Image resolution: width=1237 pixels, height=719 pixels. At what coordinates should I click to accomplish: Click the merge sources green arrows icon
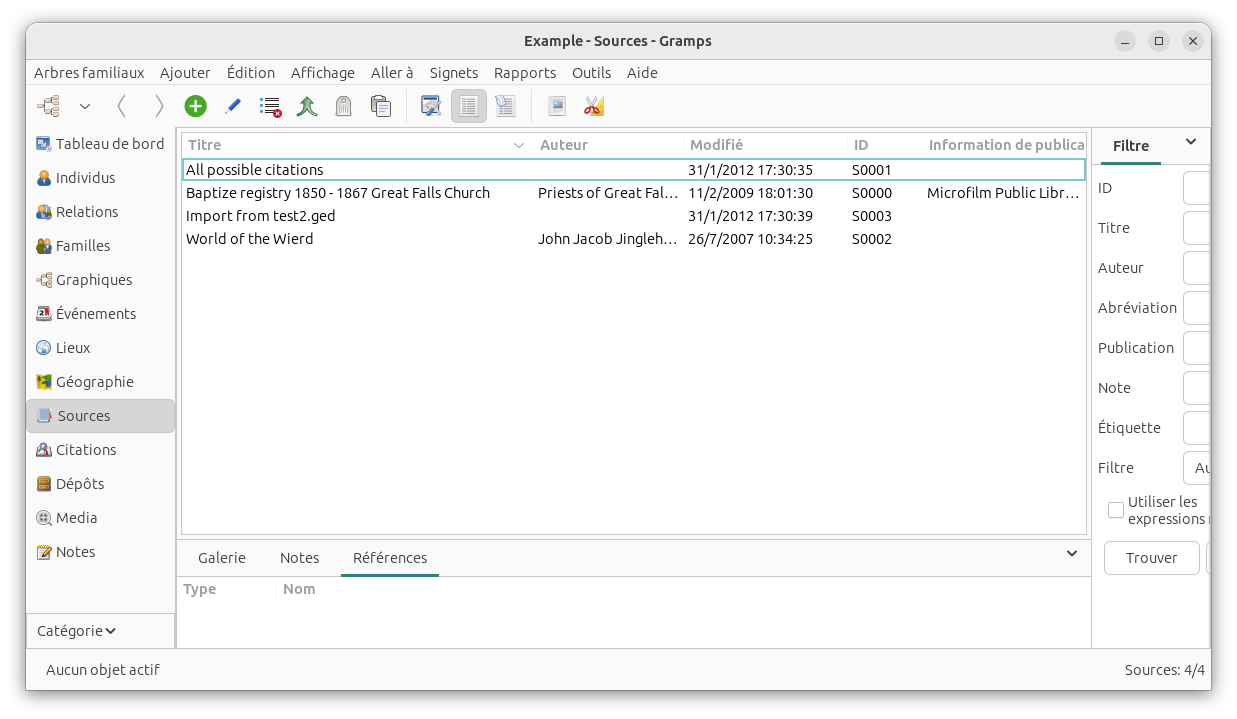tap(307, 106)
